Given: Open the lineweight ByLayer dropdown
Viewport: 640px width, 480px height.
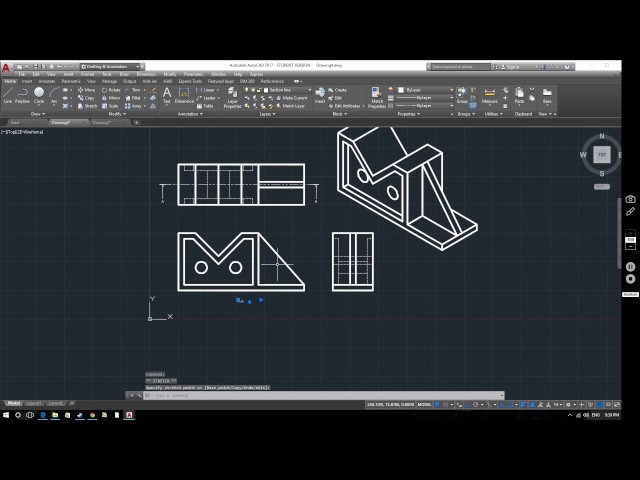Looking at the screenshot, I should [x=425, y=98].
